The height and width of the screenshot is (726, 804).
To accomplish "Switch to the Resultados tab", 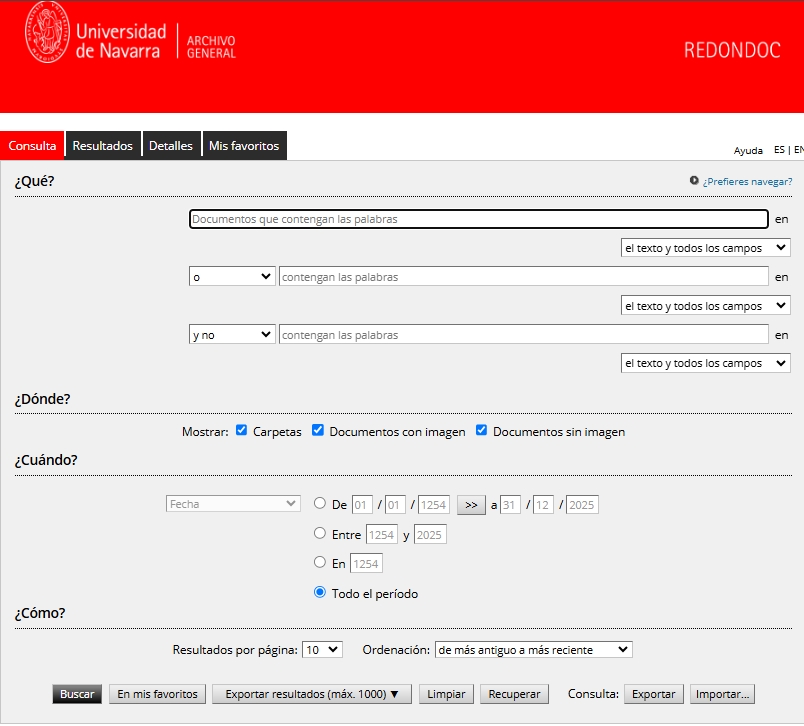I will pos(102,146).
